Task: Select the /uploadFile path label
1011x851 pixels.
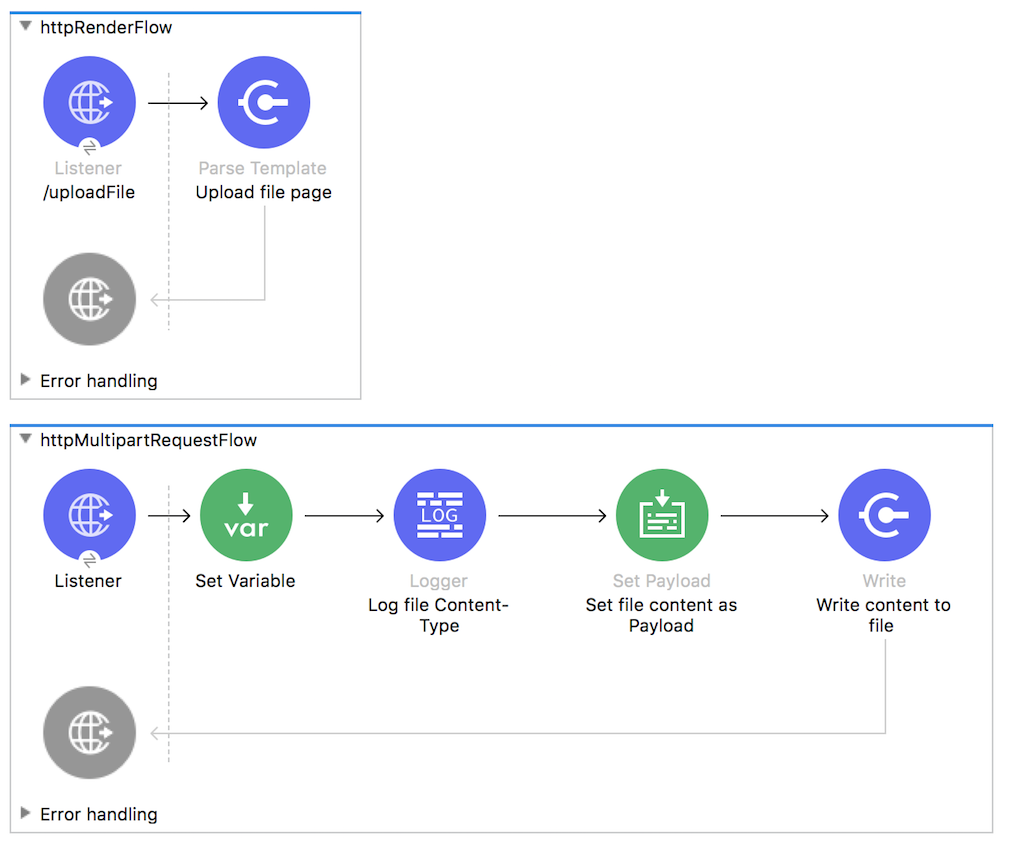Action: [x=89, y=191]
